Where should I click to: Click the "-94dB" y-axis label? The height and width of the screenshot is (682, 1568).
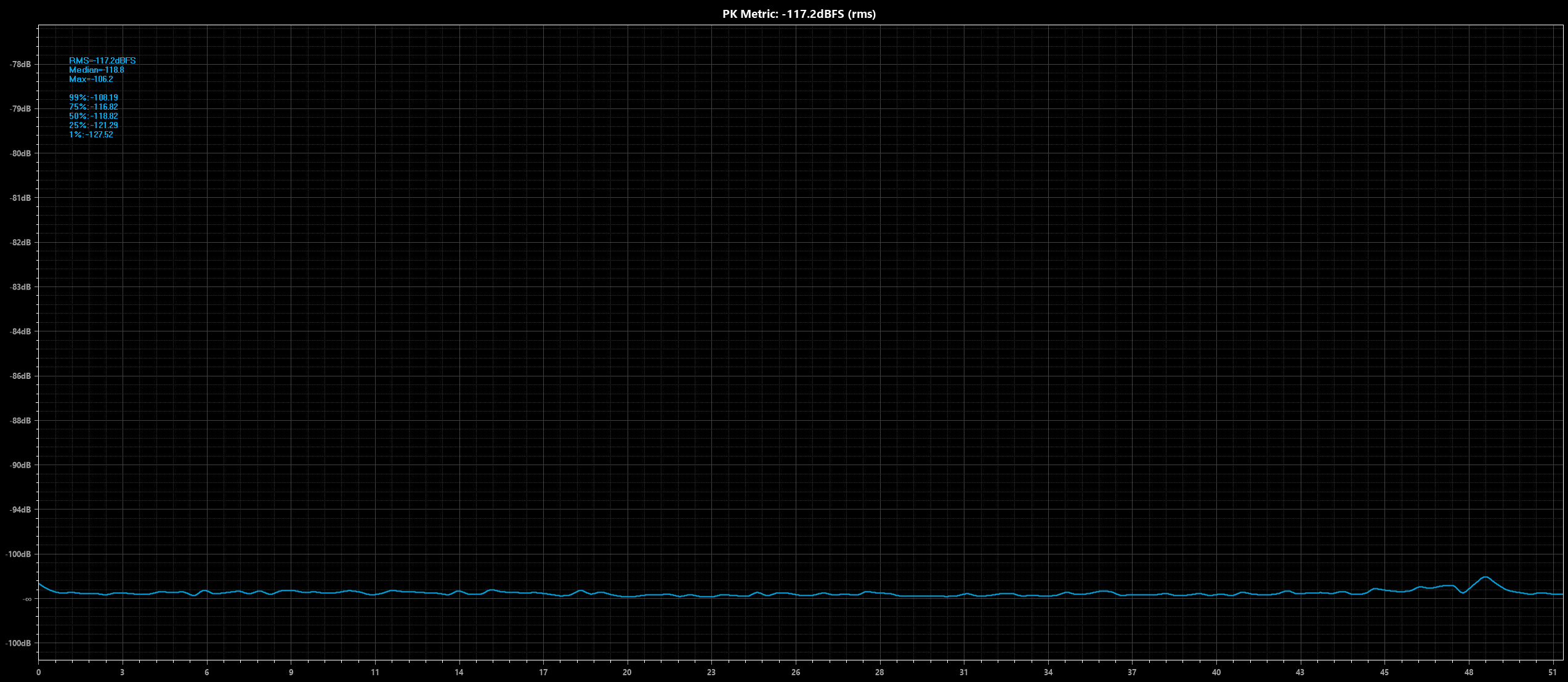(20, 509)
